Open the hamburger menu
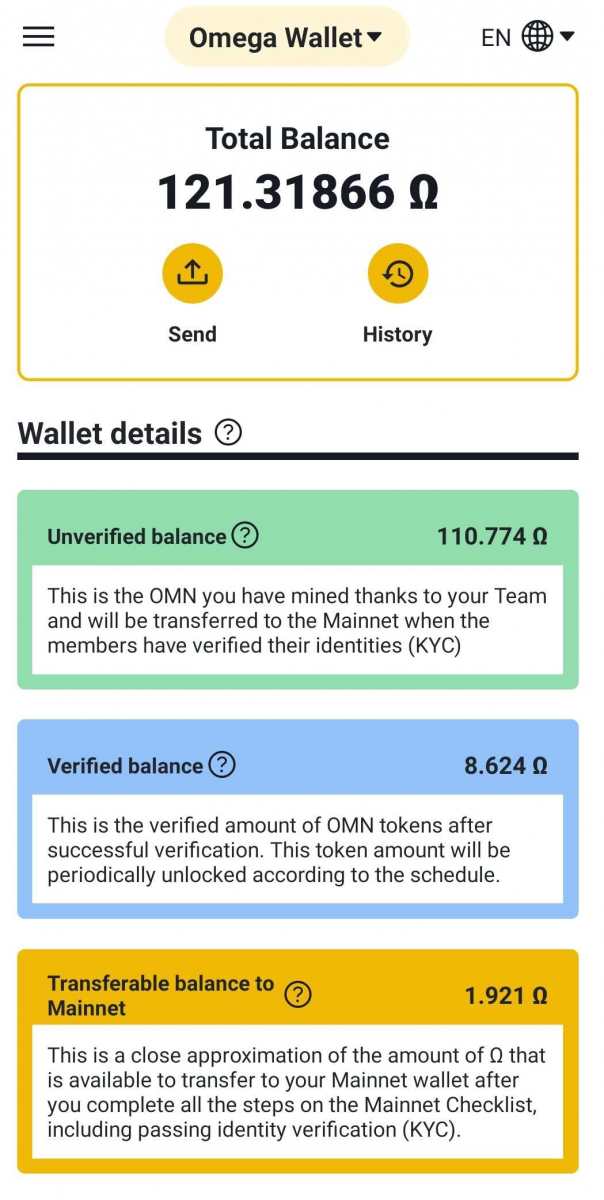Viewport: 604px width, 1200px height. coord(39,37)
